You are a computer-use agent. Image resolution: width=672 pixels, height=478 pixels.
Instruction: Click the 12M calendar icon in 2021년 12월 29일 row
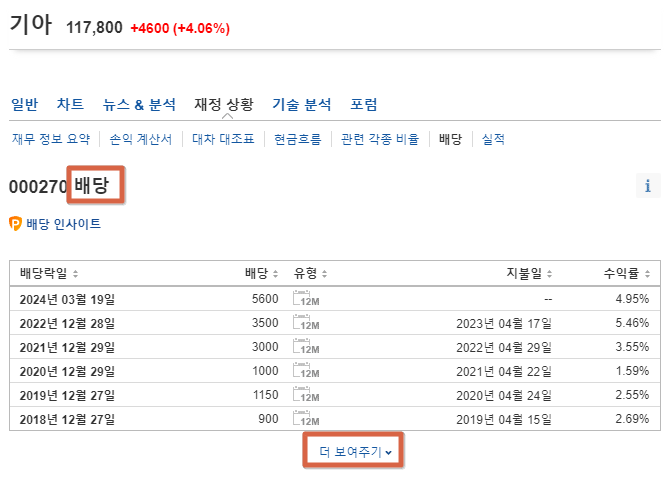(306, 346)
